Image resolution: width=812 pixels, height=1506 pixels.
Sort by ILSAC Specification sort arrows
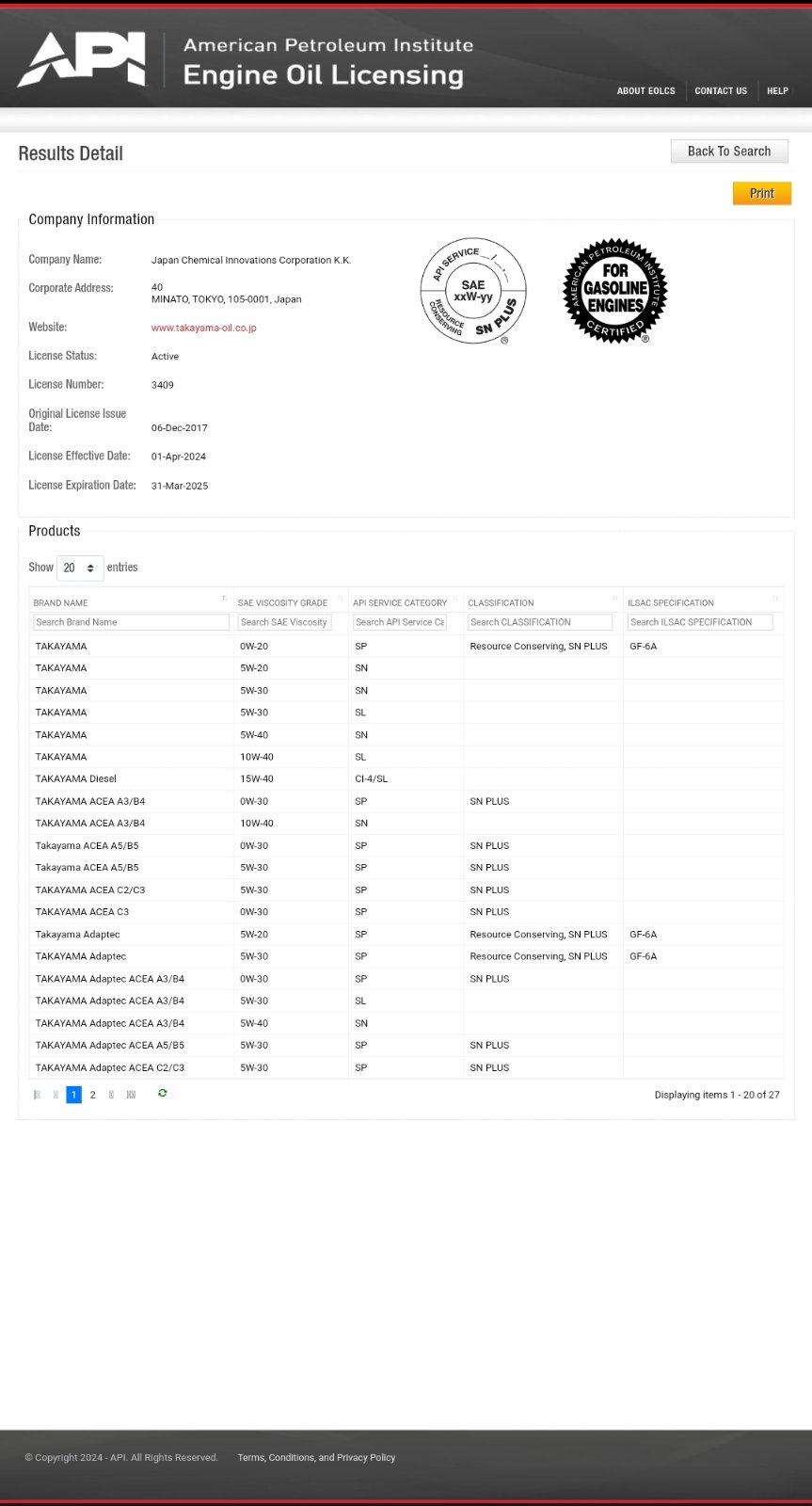(775, 599)
